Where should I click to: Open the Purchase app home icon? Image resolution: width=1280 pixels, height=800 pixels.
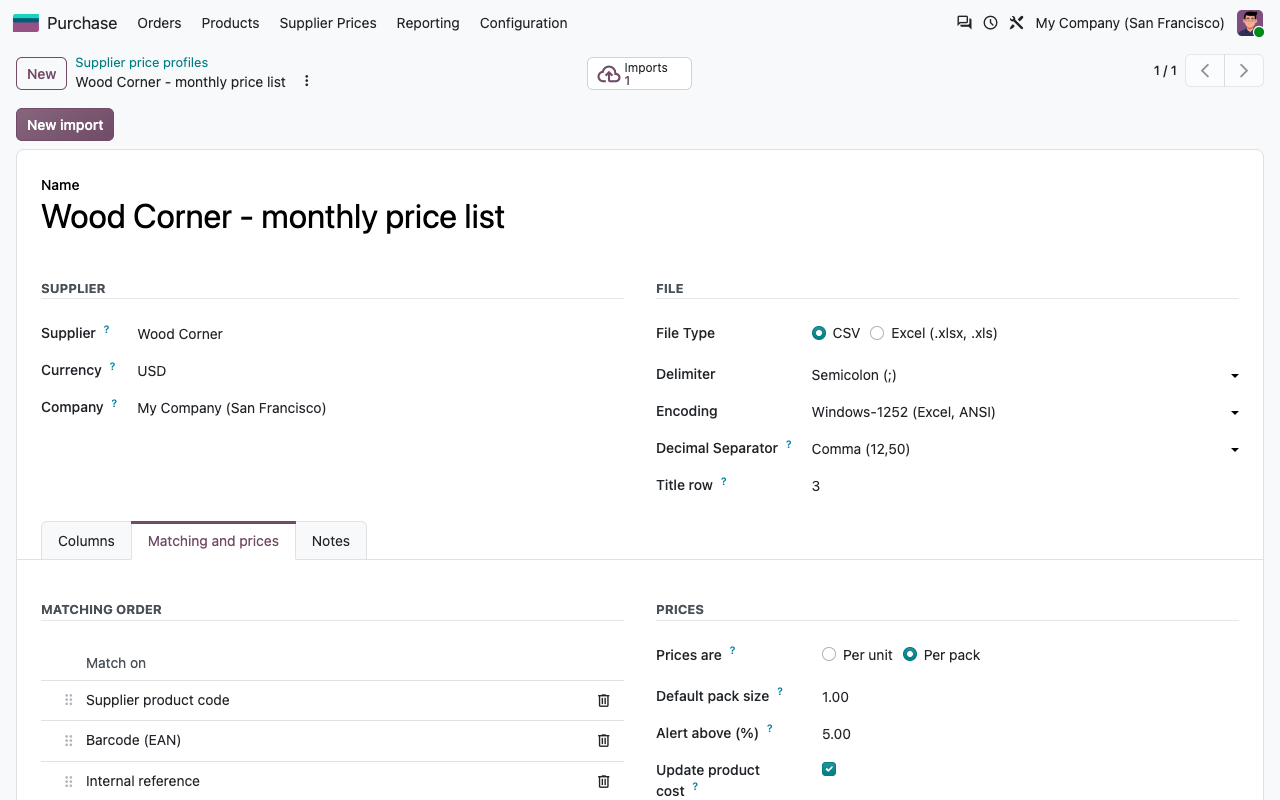point(26,23)
